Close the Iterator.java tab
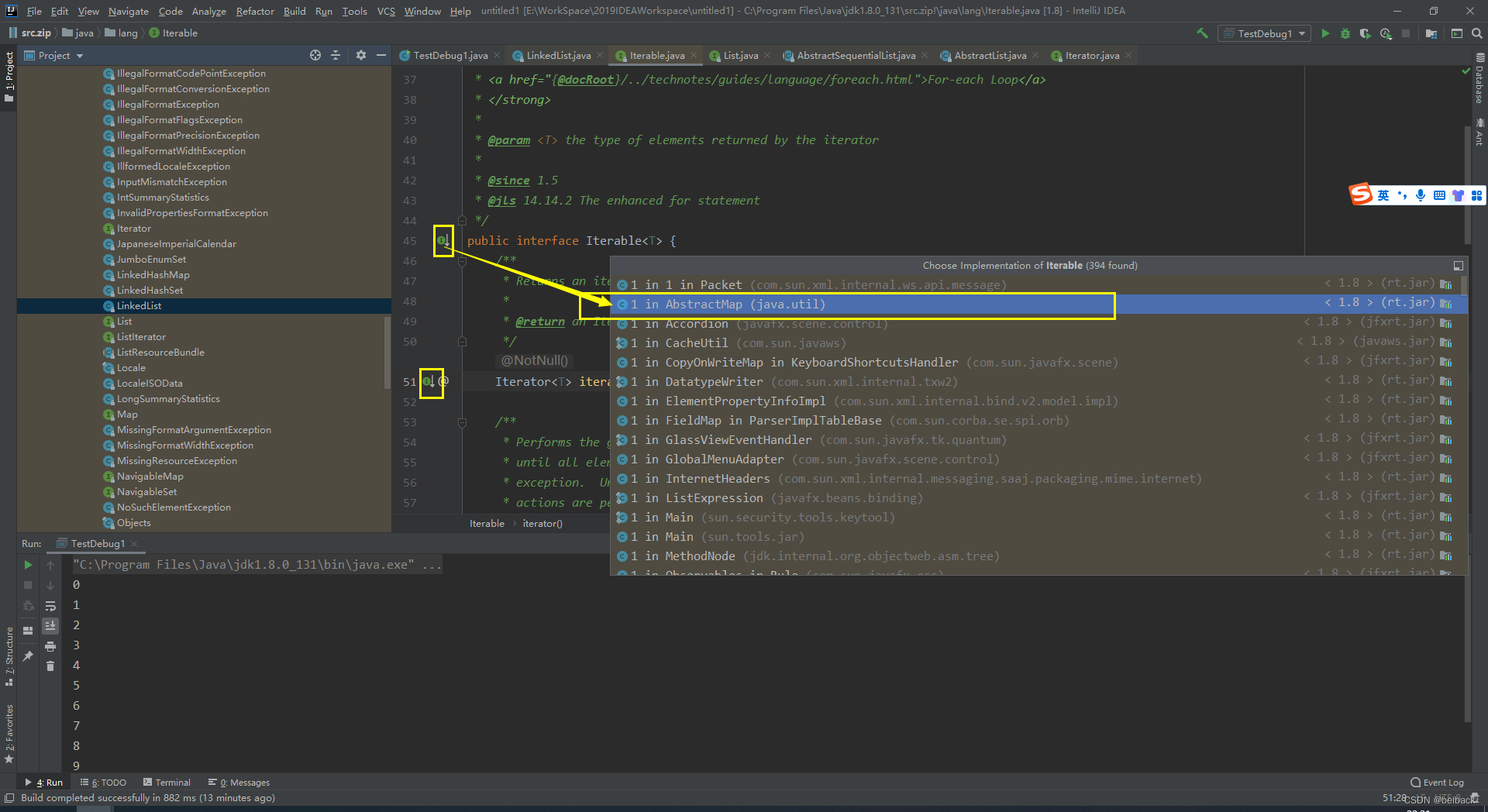 point(1128,55)
